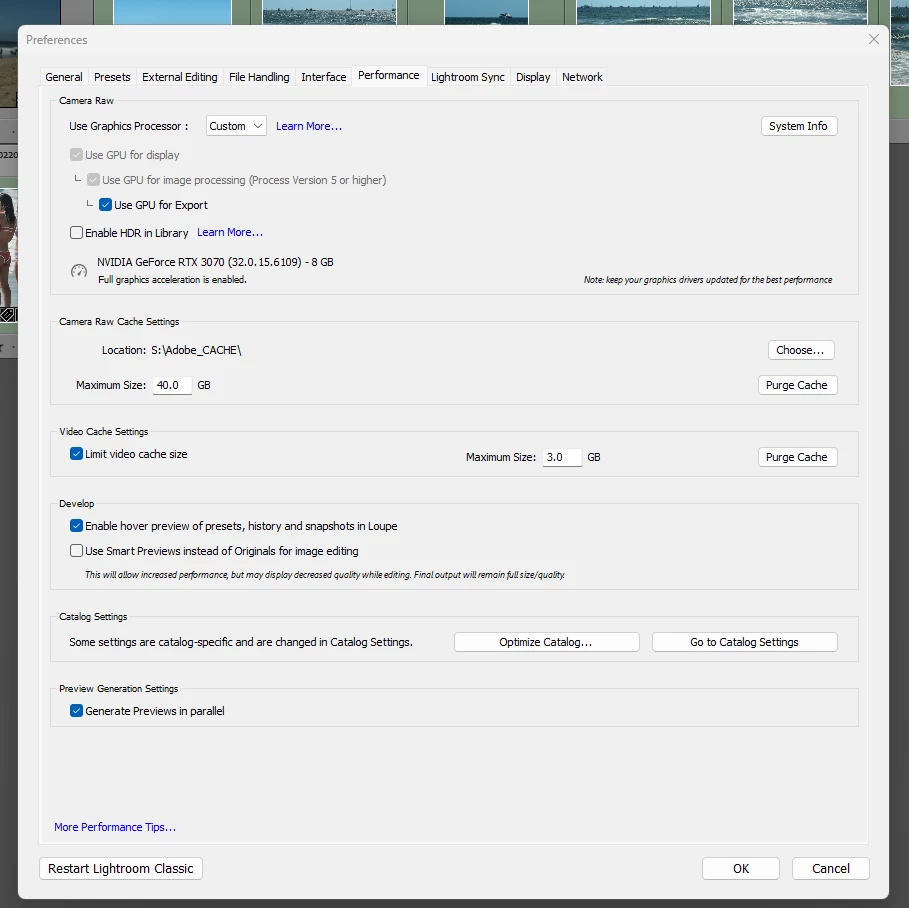Click the System Info button

pos(798,126)
